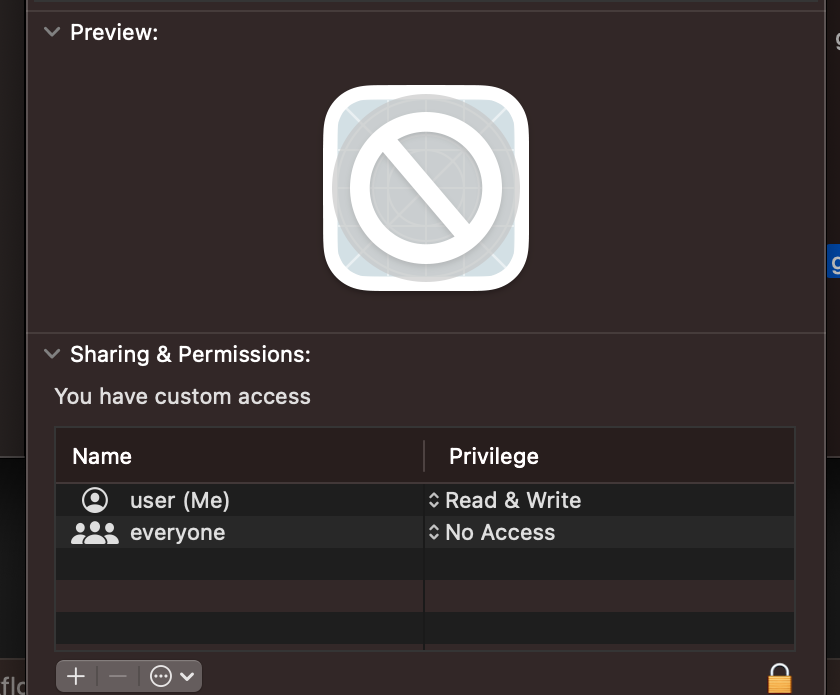Click the up-down arrows beside Read & Write

[x=434, y=500]
